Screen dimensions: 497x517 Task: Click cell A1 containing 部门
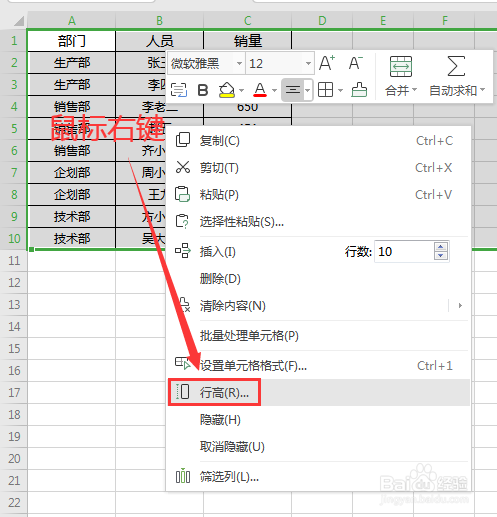point(71,41)
